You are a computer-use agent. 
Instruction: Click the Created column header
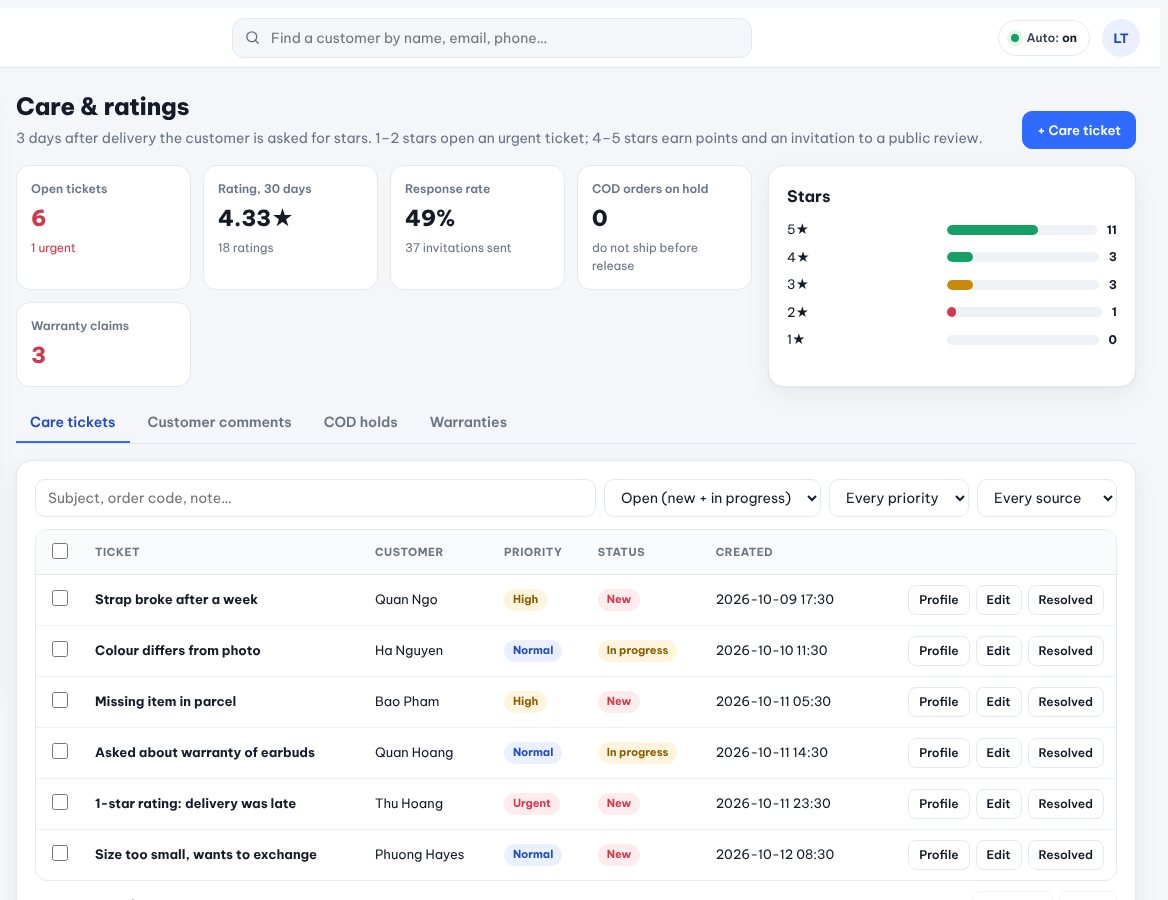(744, 552)
